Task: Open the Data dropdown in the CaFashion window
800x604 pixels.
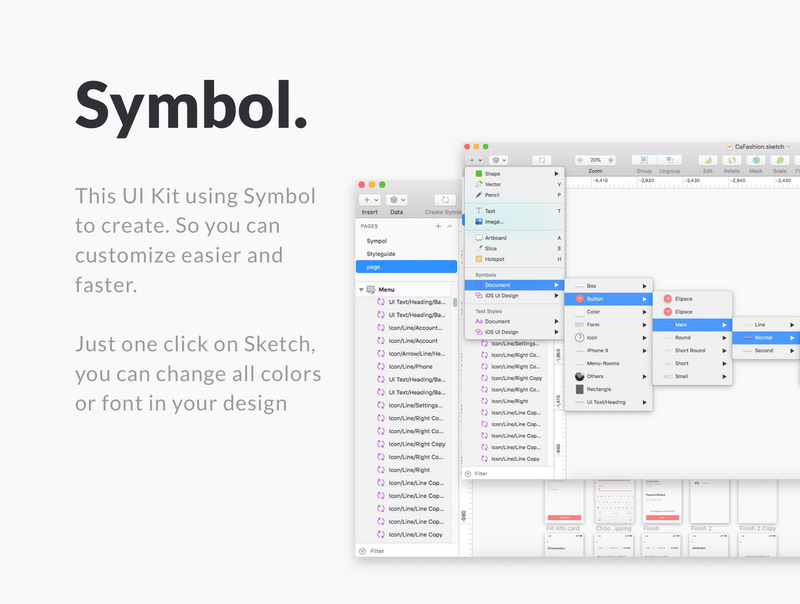Action: pyautogui.click(x=498, y=160)
